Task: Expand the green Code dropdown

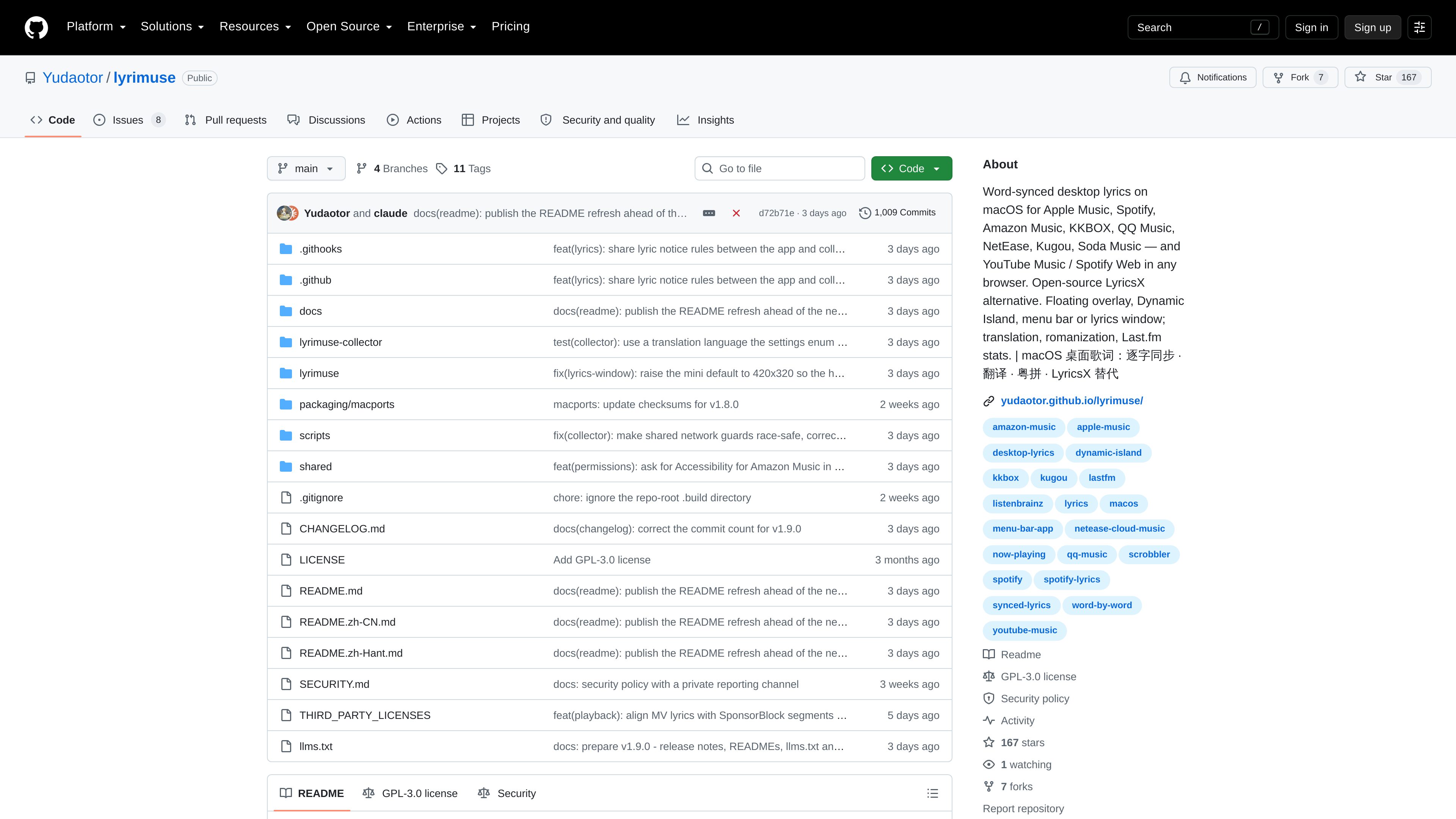Action: (x=911, y=168)
